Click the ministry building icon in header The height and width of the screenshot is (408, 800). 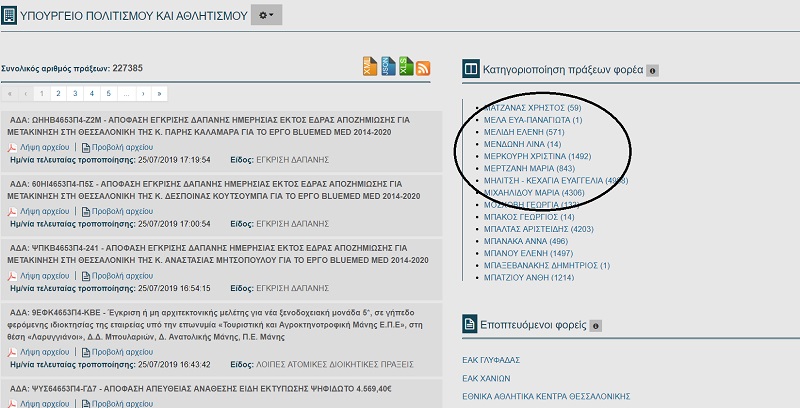click(x=10, y=15)
